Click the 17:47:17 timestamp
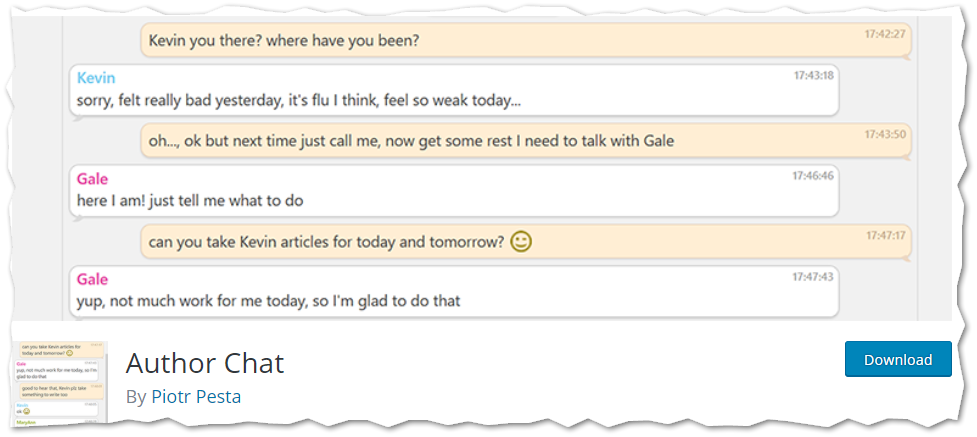 click(x=885, y=236)
